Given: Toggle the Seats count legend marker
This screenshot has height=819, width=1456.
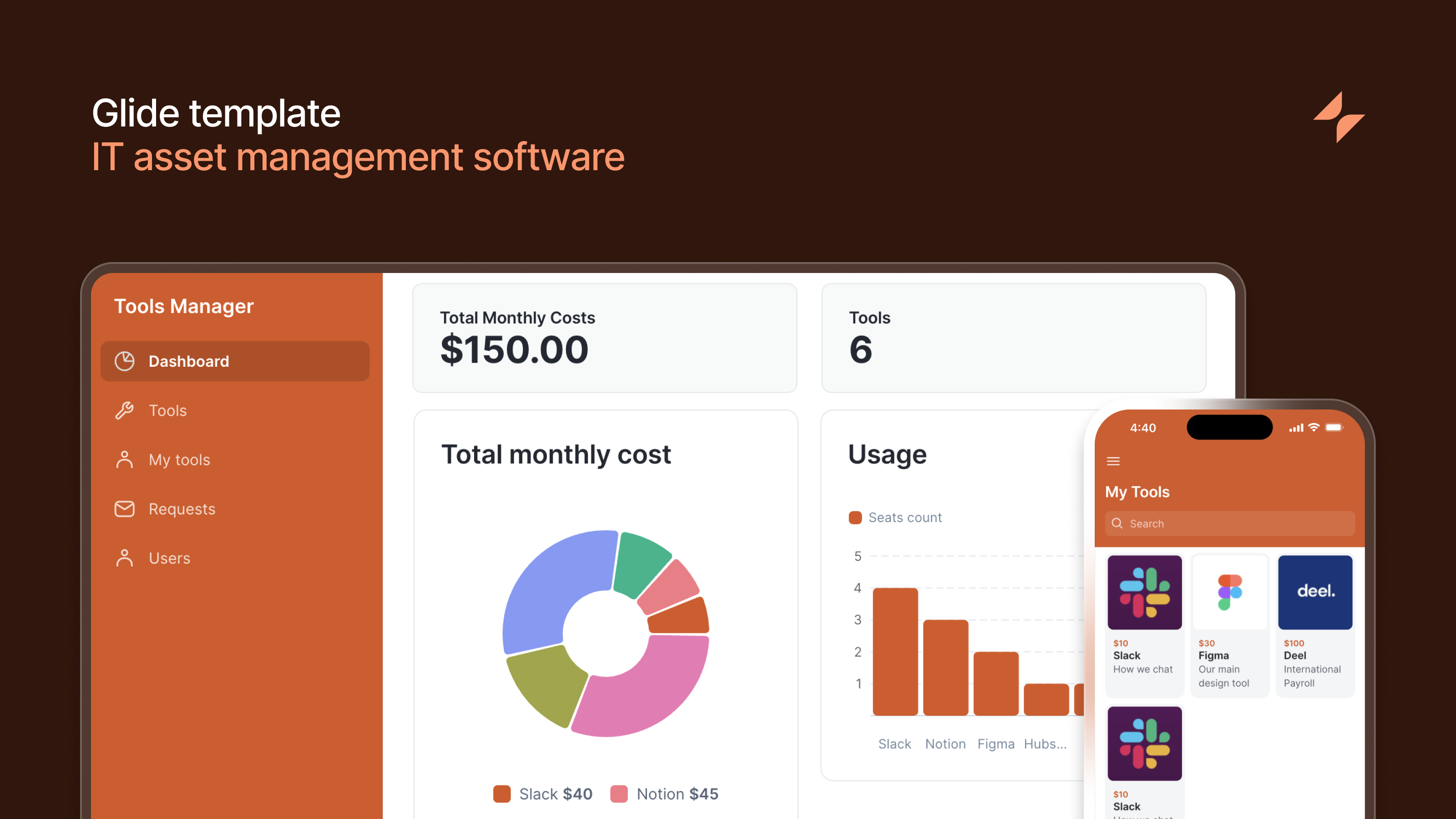Looking at the screenshot, I should pyautogui.click(x=855, y=518).
